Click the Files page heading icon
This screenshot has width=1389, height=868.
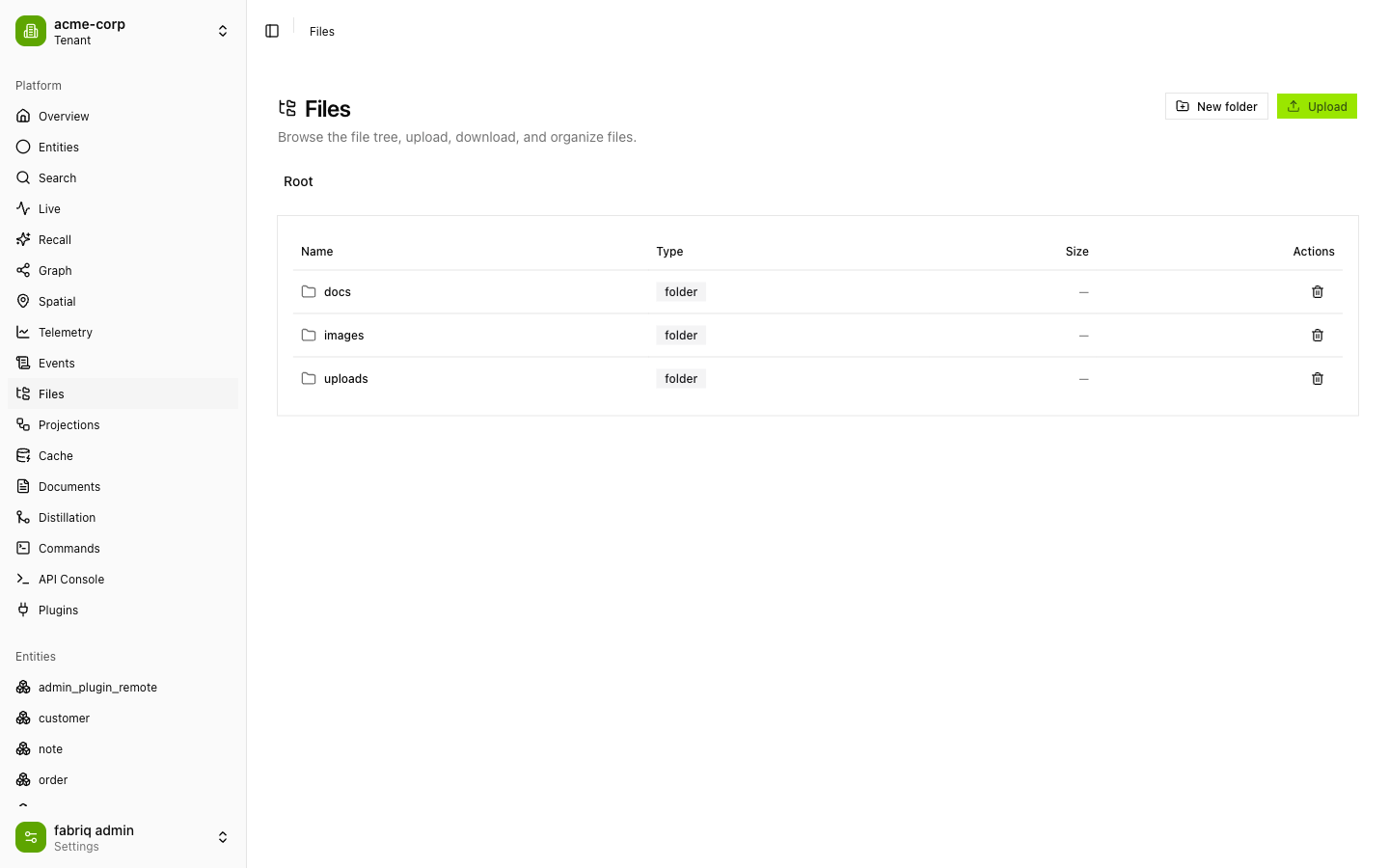pos(287,108)
